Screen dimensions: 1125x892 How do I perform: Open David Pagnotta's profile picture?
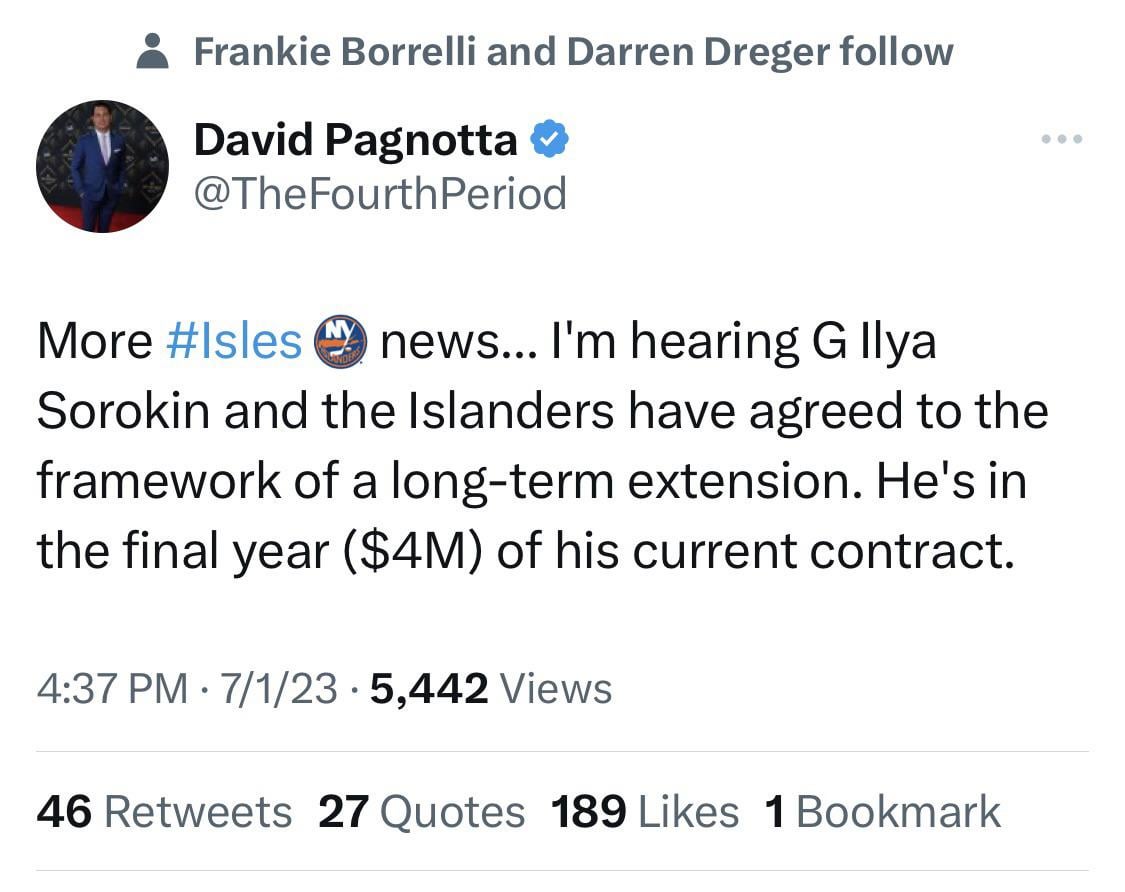tap(102, 166)
